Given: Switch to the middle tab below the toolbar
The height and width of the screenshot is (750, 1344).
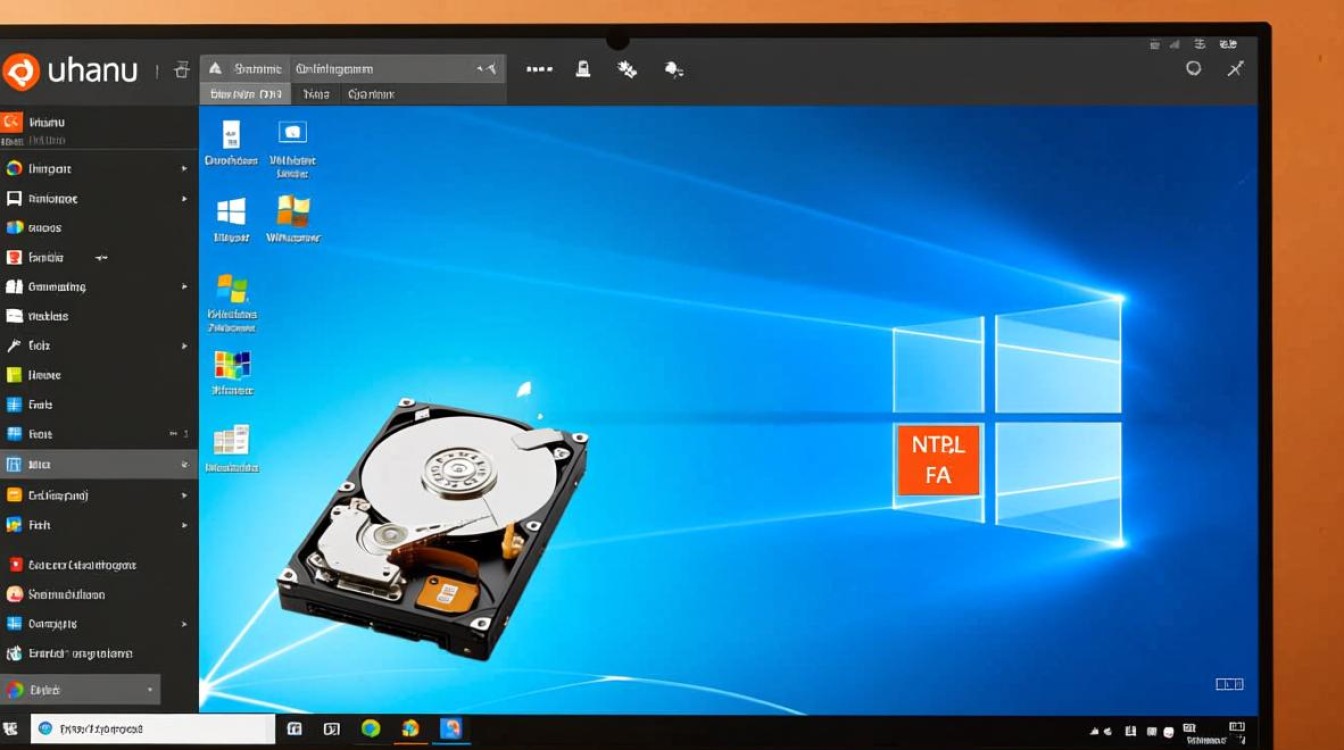Looking at the screenshot, I should click(317, 93).
